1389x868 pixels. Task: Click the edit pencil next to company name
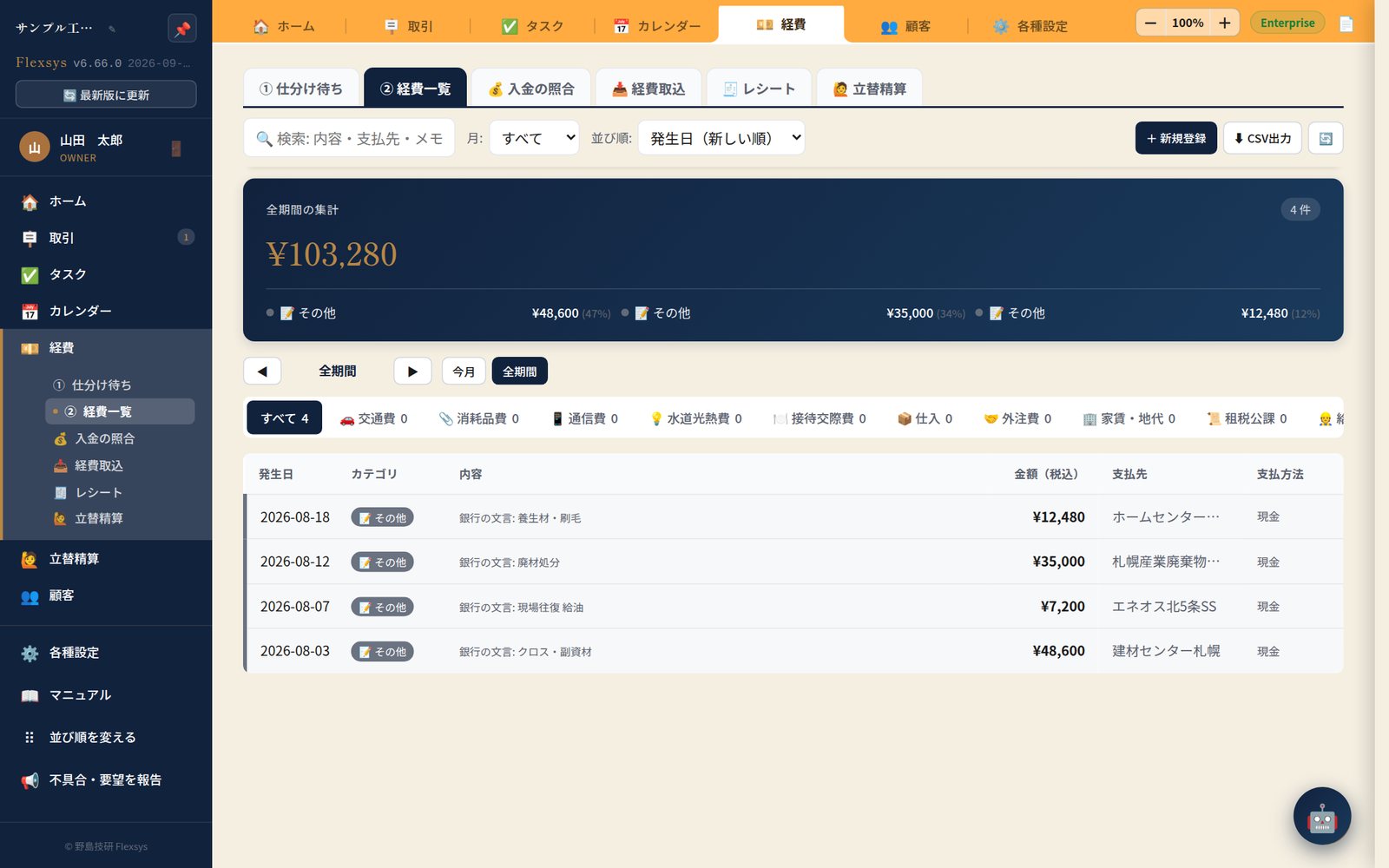pyautogui.click(x=112, y=29)
